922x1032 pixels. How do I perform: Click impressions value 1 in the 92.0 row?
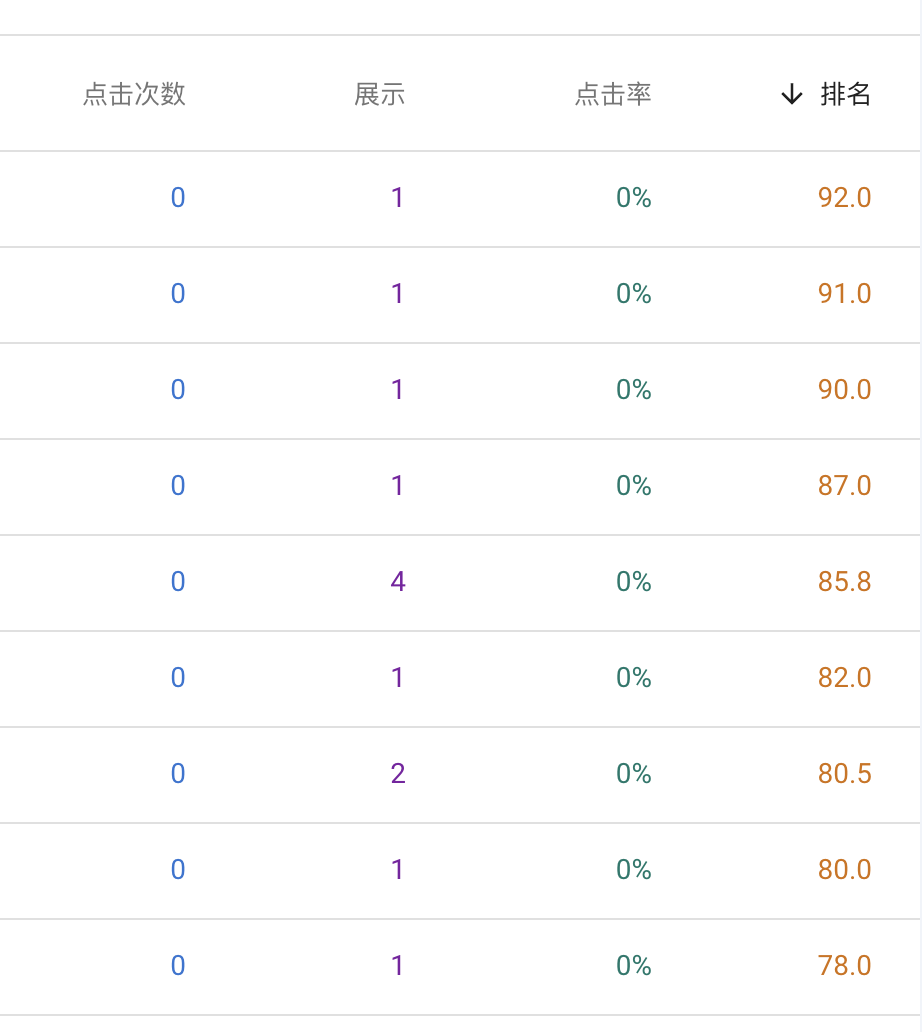[x=397, y=197]
